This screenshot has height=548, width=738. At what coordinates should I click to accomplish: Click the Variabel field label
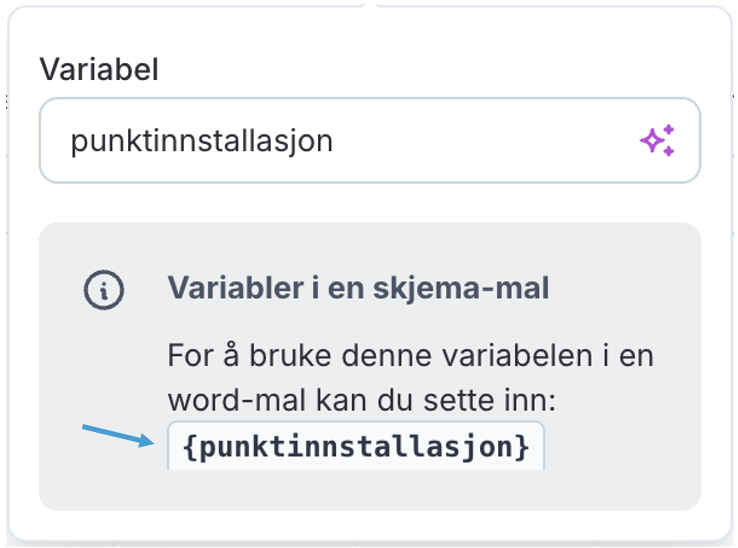(99, 70)
